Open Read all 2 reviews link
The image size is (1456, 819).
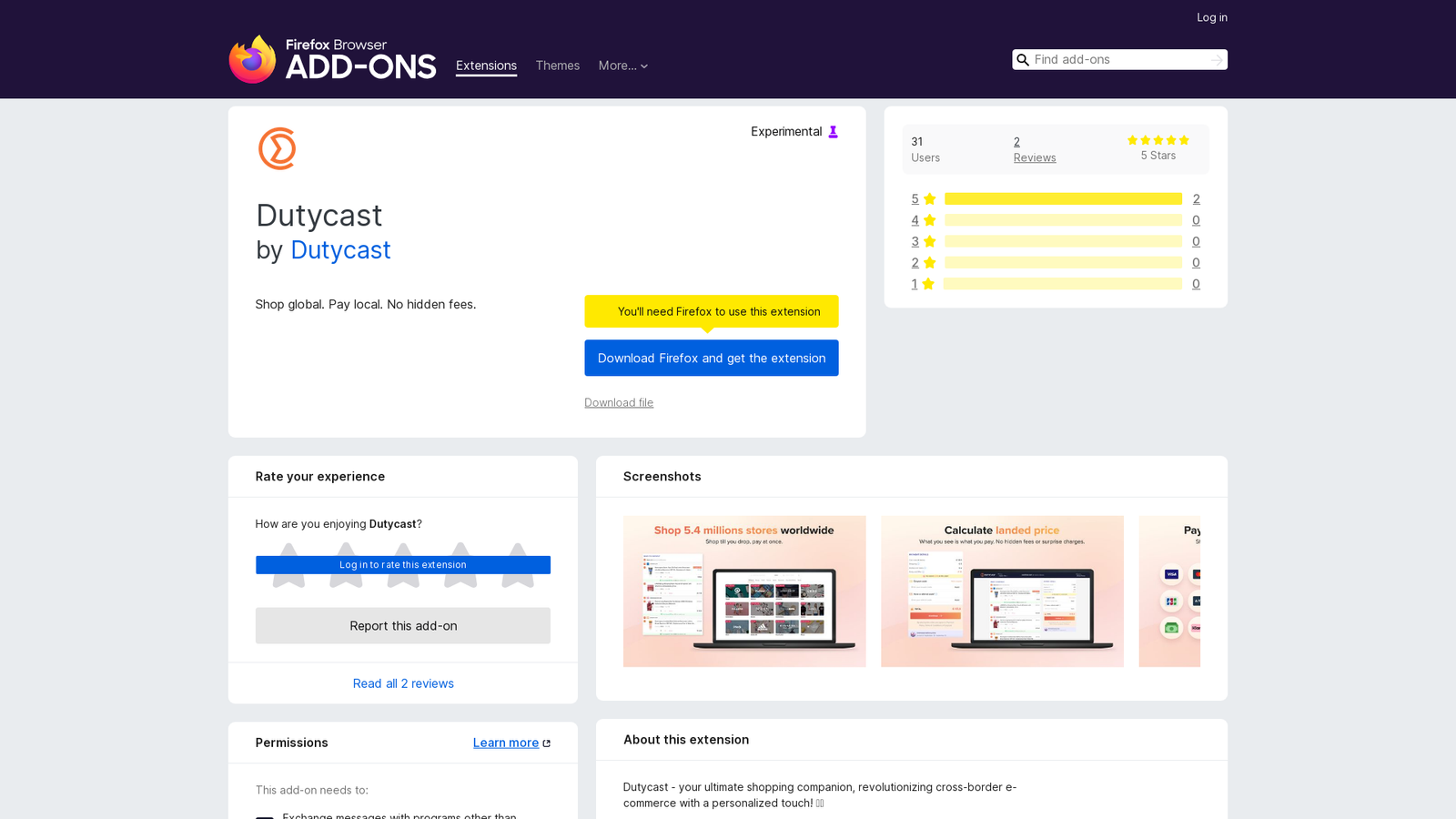click(x=403, y=683)
